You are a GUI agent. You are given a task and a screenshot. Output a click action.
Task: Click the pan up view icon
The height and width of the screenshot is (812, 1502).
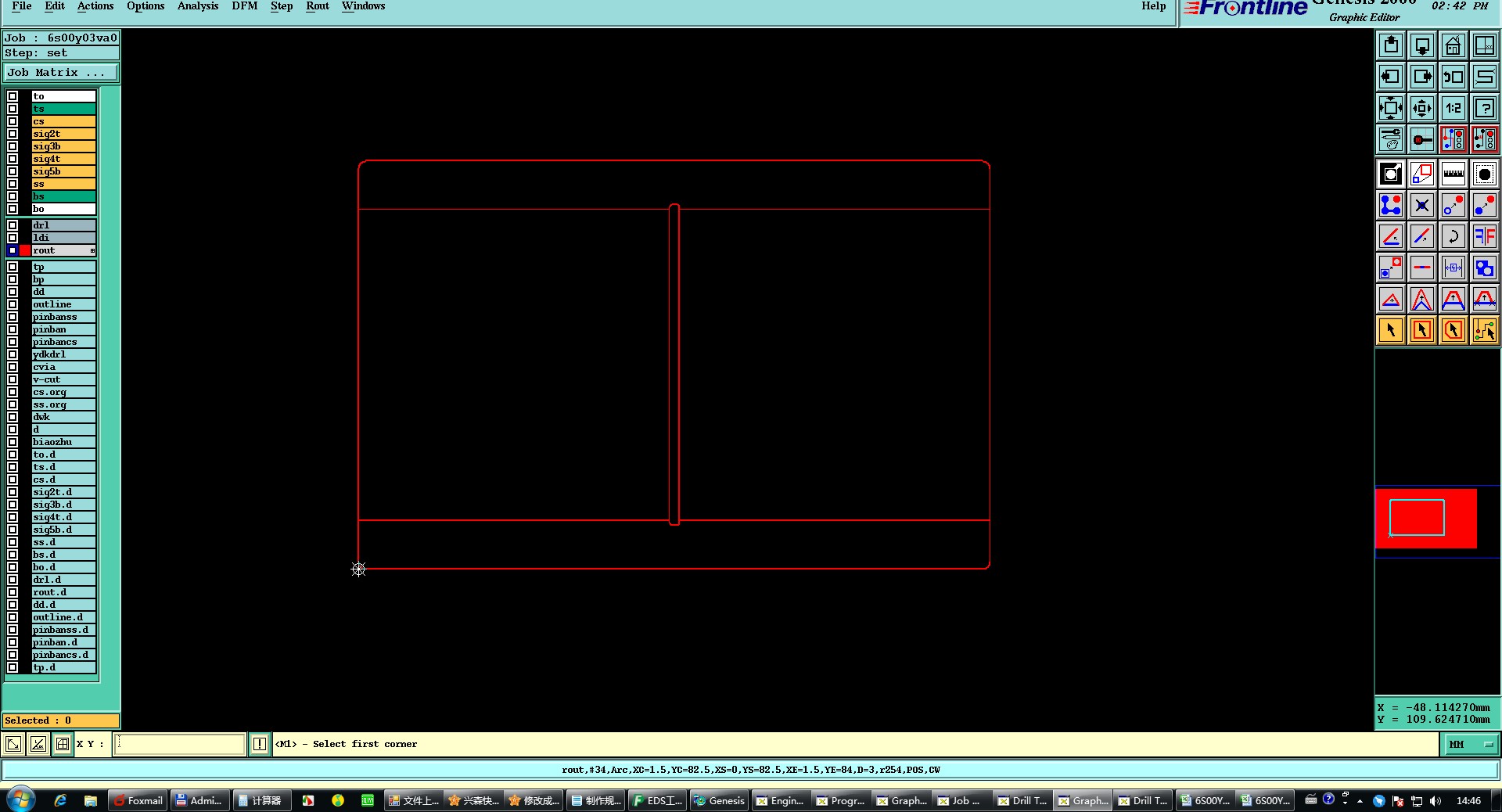tap(1391, 45)
